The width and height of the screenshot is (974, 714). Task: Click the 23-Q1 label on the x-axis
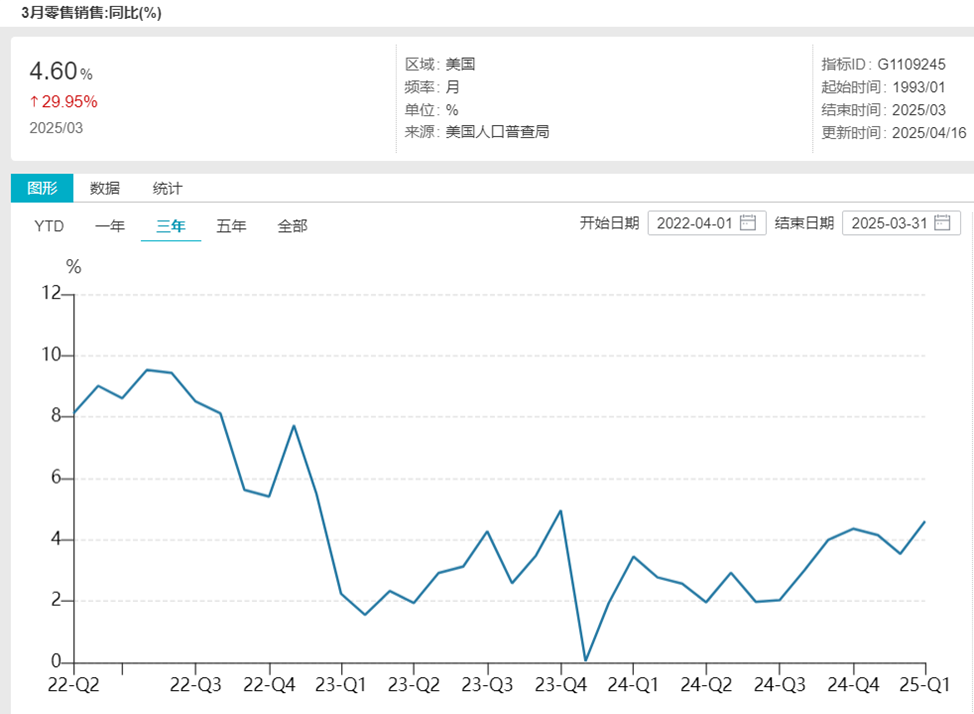coord(342,685)
